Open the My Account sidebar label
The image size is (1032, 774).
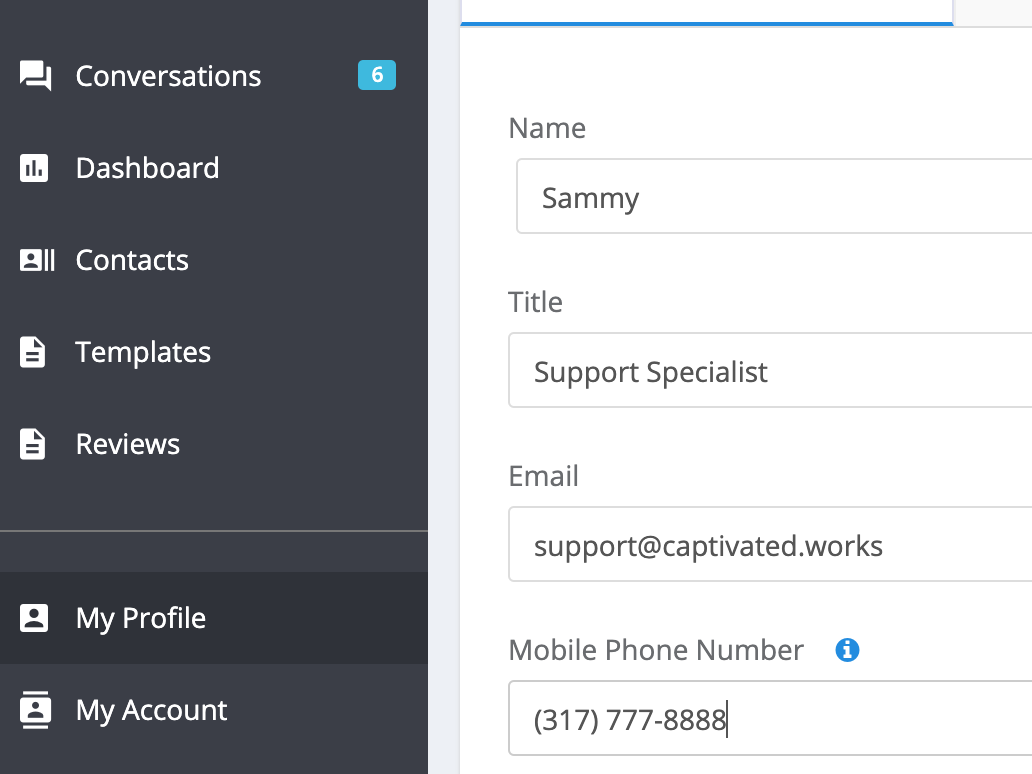pos(152,710)
